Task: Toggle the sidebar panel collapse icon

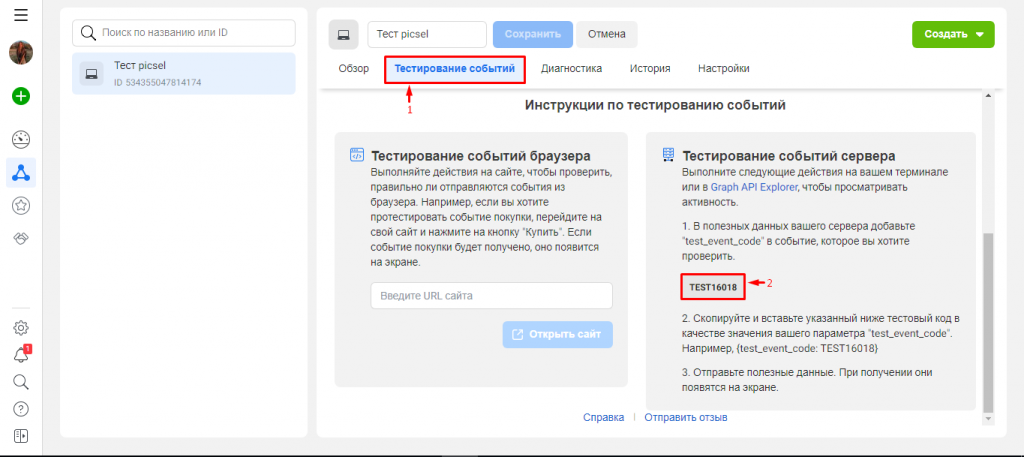Action: (x=21, y=435)
